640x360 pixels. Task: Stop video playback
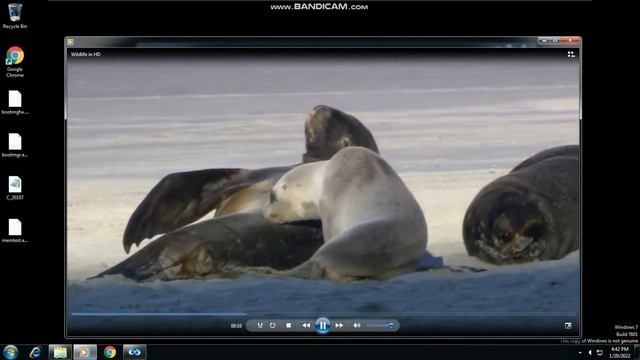(x=289, y=326)
